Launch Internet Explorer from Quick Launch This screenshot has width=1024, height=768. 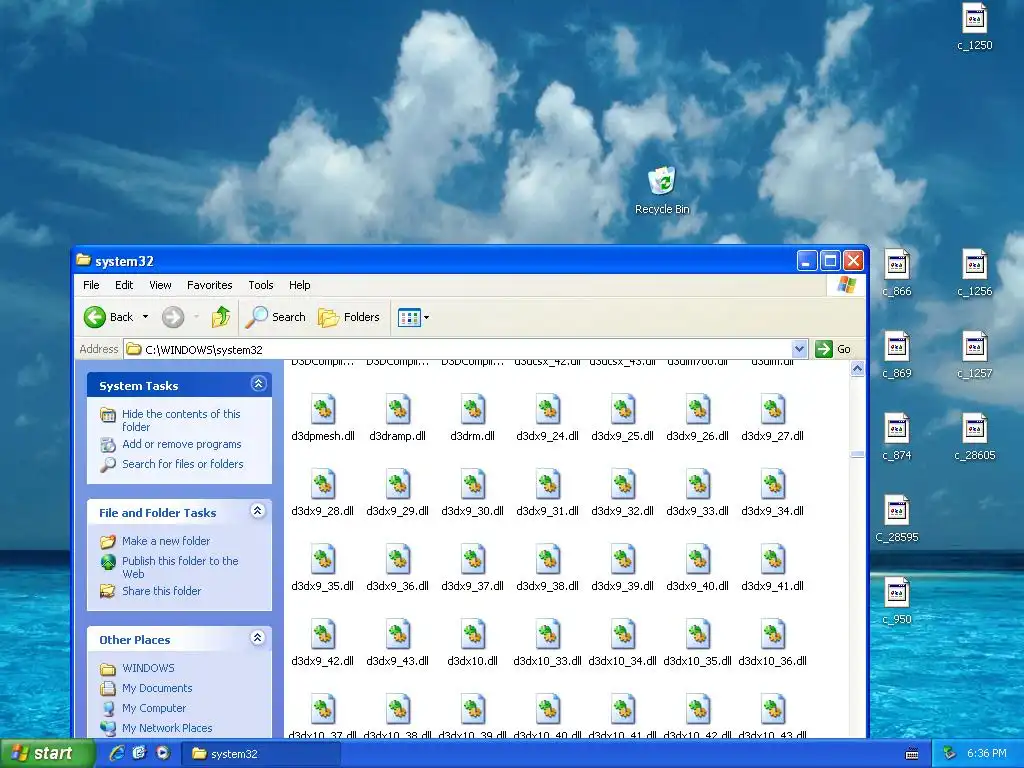coord(117,753)
